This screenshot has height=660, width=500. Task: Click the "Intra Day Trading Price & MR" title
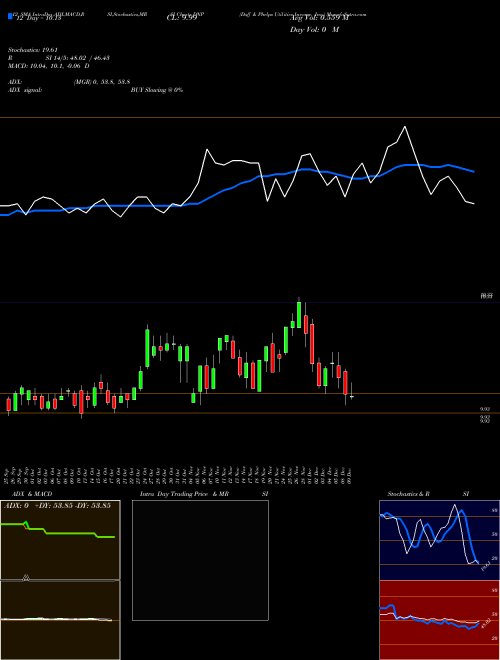tap(184, 494)
